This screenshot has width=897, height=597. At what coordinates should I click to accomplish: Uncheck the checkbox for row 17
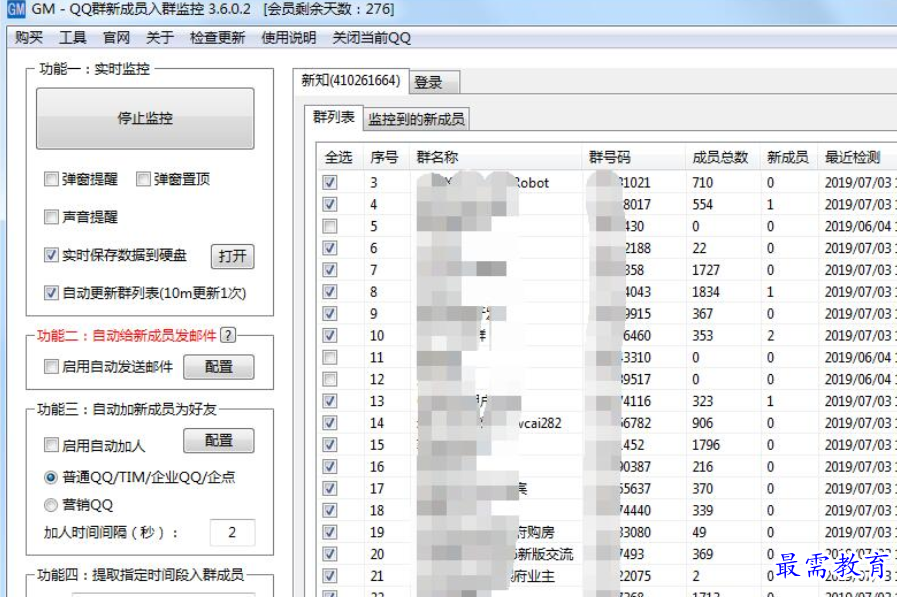(330, 488)
